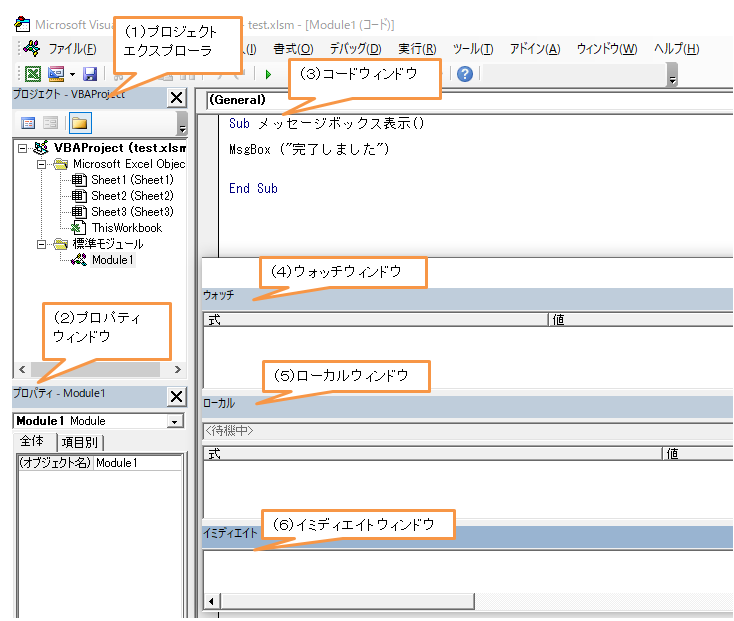Open the ファイル(F) menu
Screen dimensions: 734x621
coord(73,49)
